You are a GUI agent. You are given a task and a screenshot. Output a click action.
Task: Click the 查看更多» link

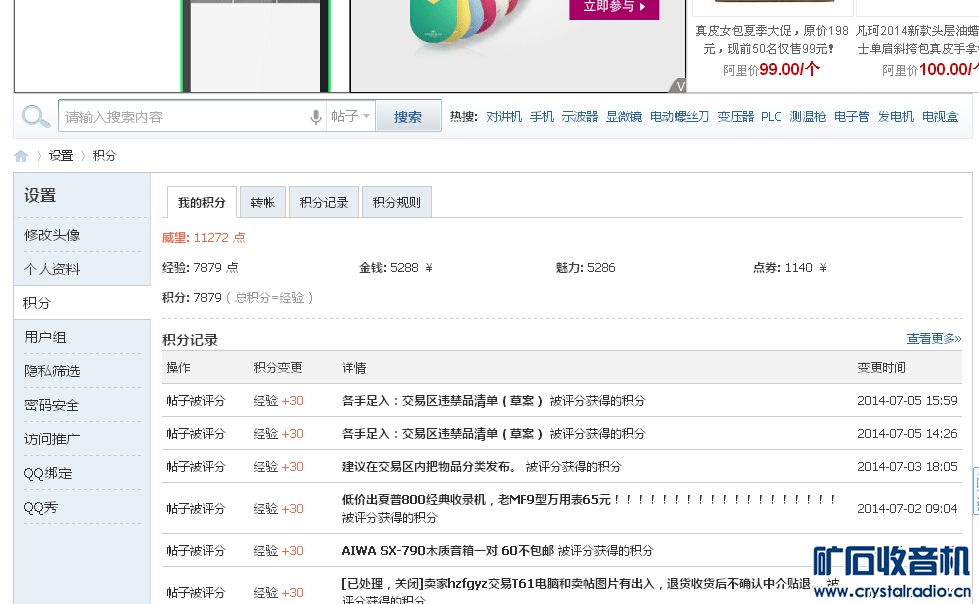933,339
